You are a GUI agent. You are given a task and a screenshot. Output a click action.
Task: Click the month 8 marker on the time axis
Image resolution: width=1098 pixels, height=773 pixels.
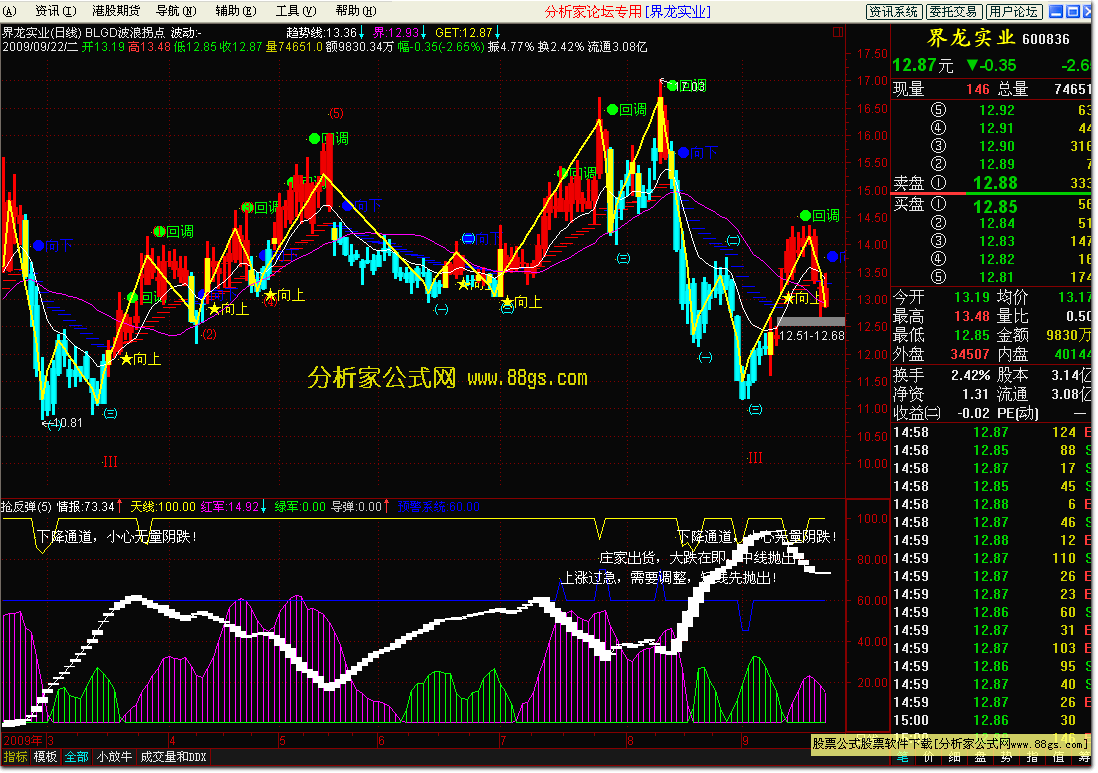[x=630, y=741]
